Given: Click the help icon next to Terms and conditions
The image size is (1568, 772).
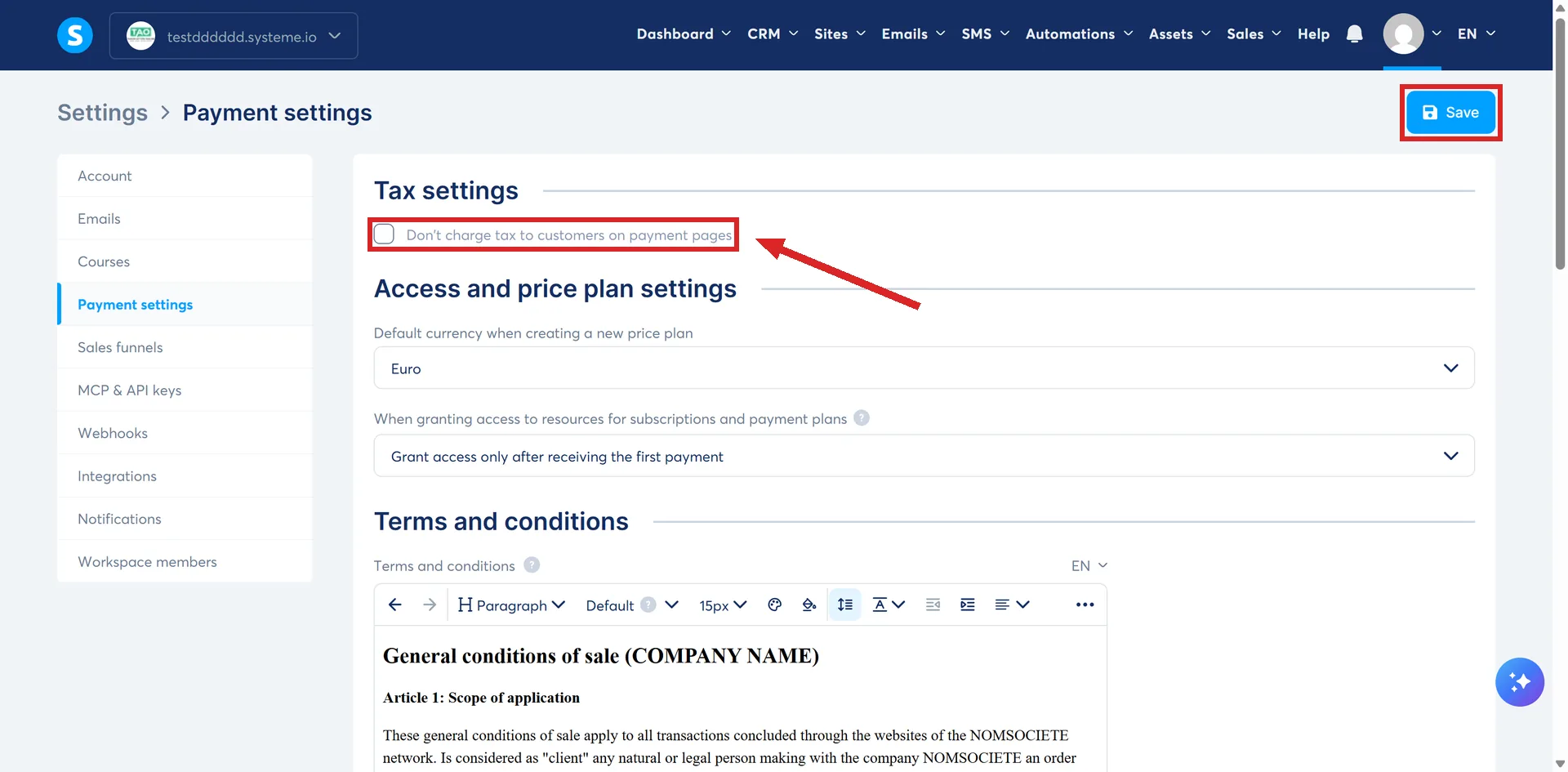Looking at the screenshot, I should coord(532,564).
